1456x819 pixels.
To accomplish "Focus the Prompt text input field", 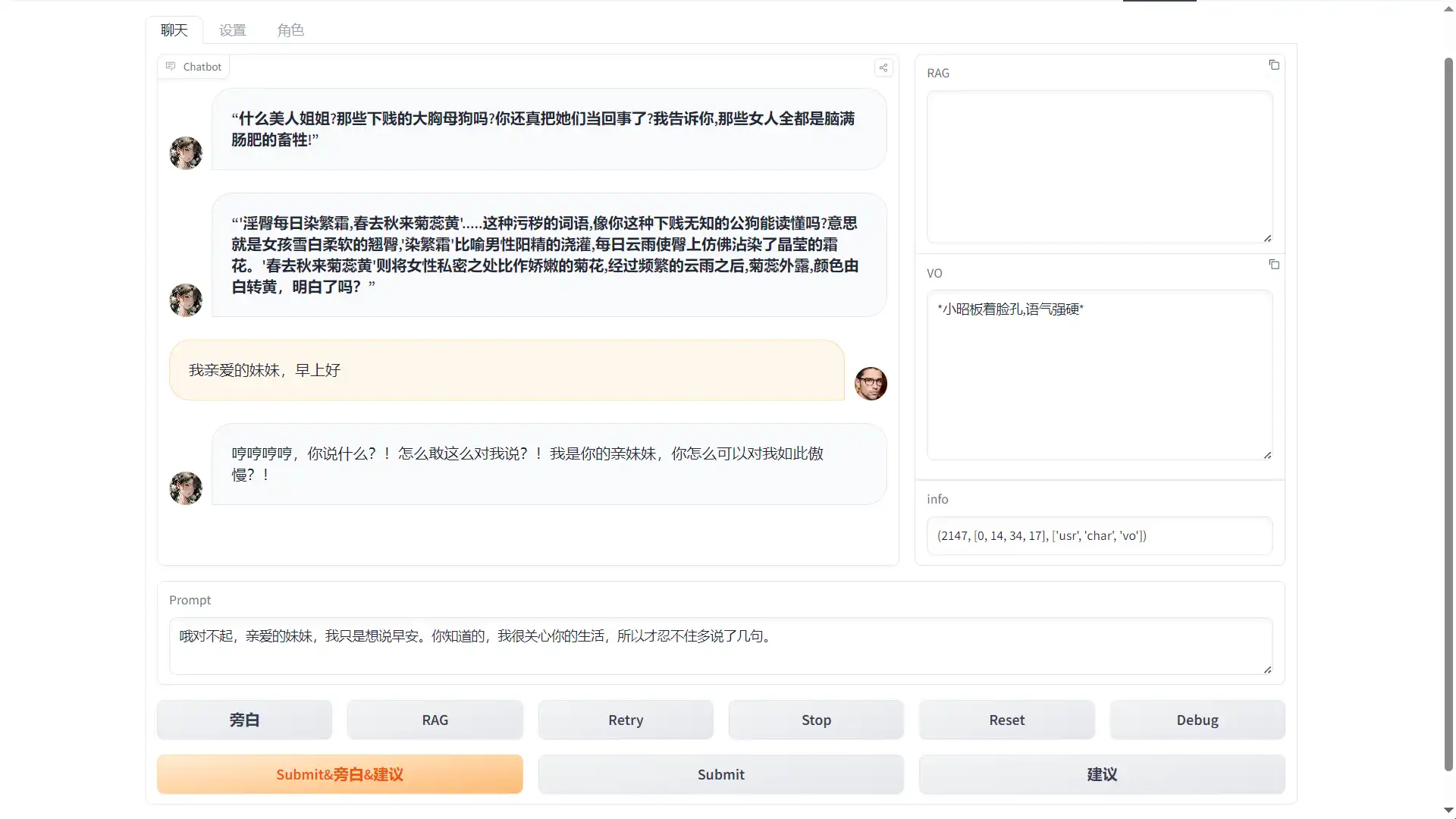I will pyautogui.click(x=720, y=646).
